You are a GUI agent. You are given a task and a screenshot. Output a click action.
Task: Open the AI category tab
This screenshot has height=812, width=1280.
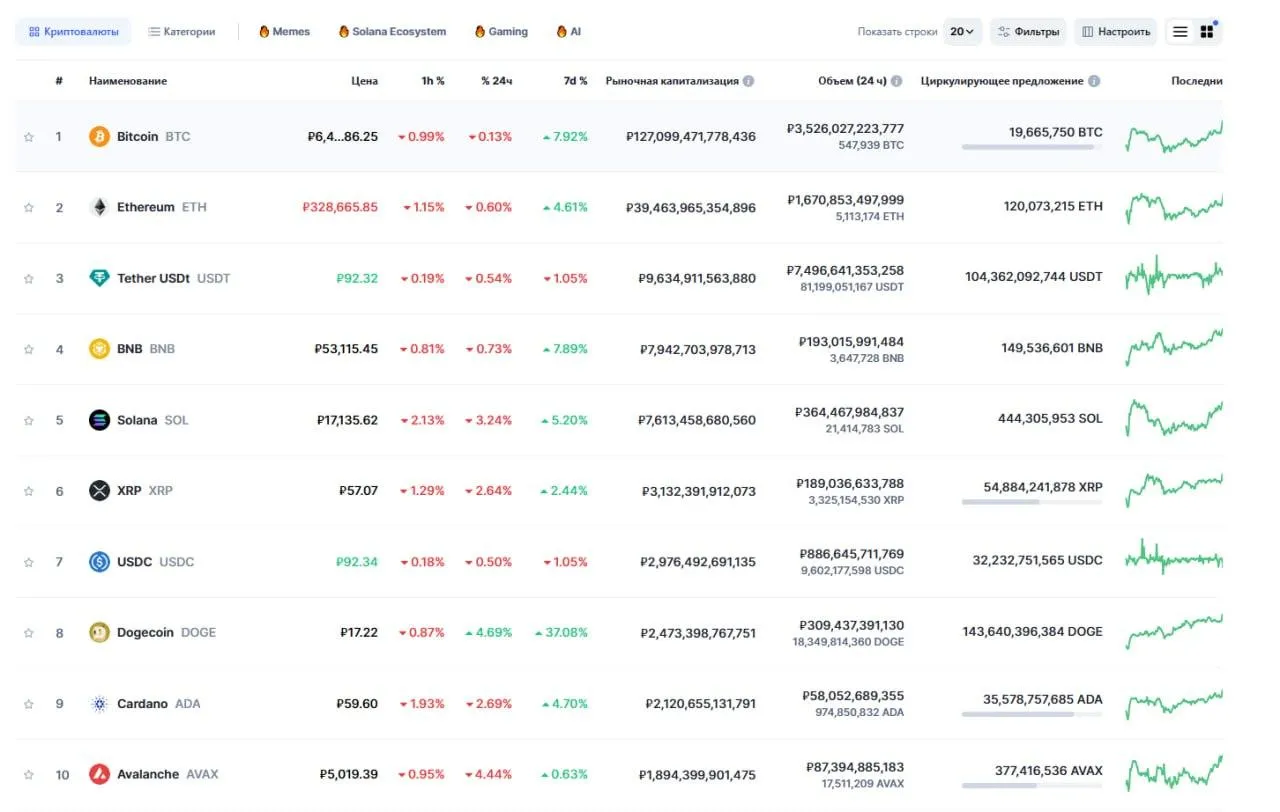(x=568, y=32)
